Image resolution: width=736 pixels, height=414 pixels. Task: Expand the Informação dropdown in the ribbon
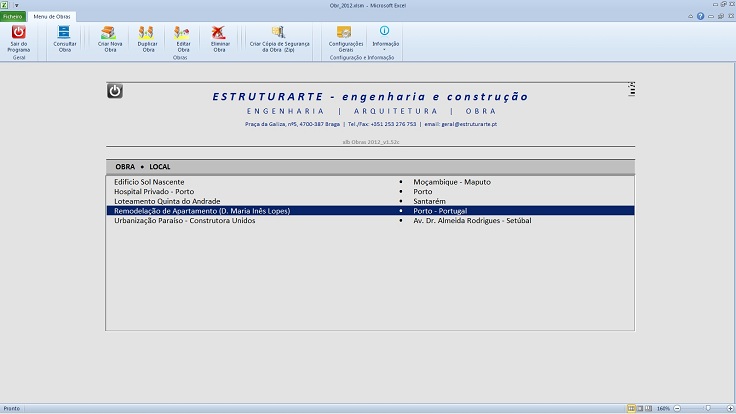click(x=385, y=38)
